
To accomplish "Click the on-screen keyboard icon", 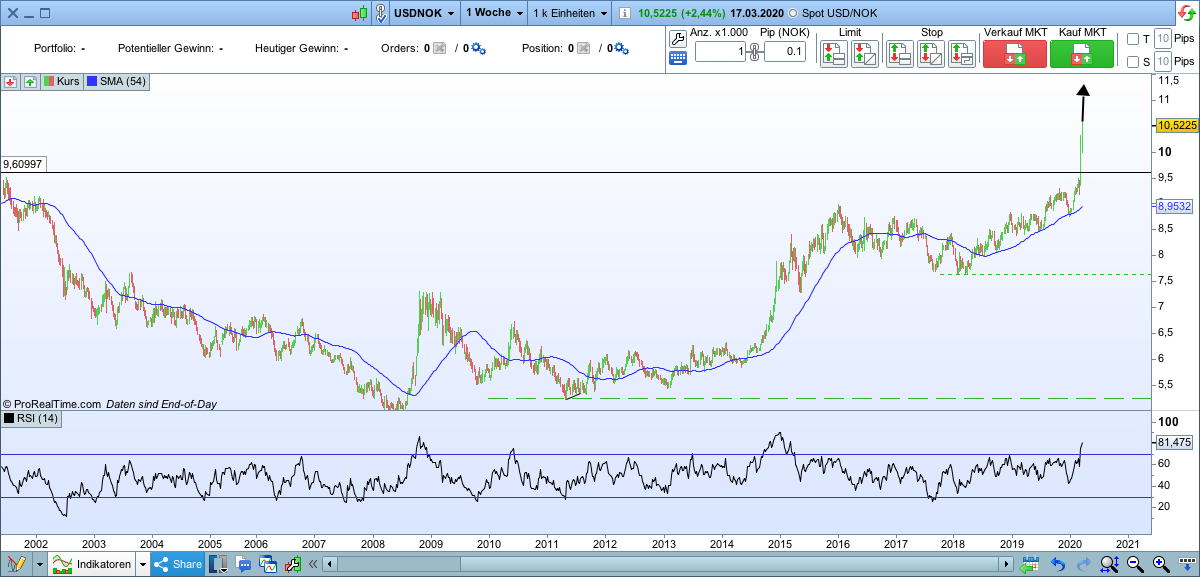I will (x=678, y=58).
